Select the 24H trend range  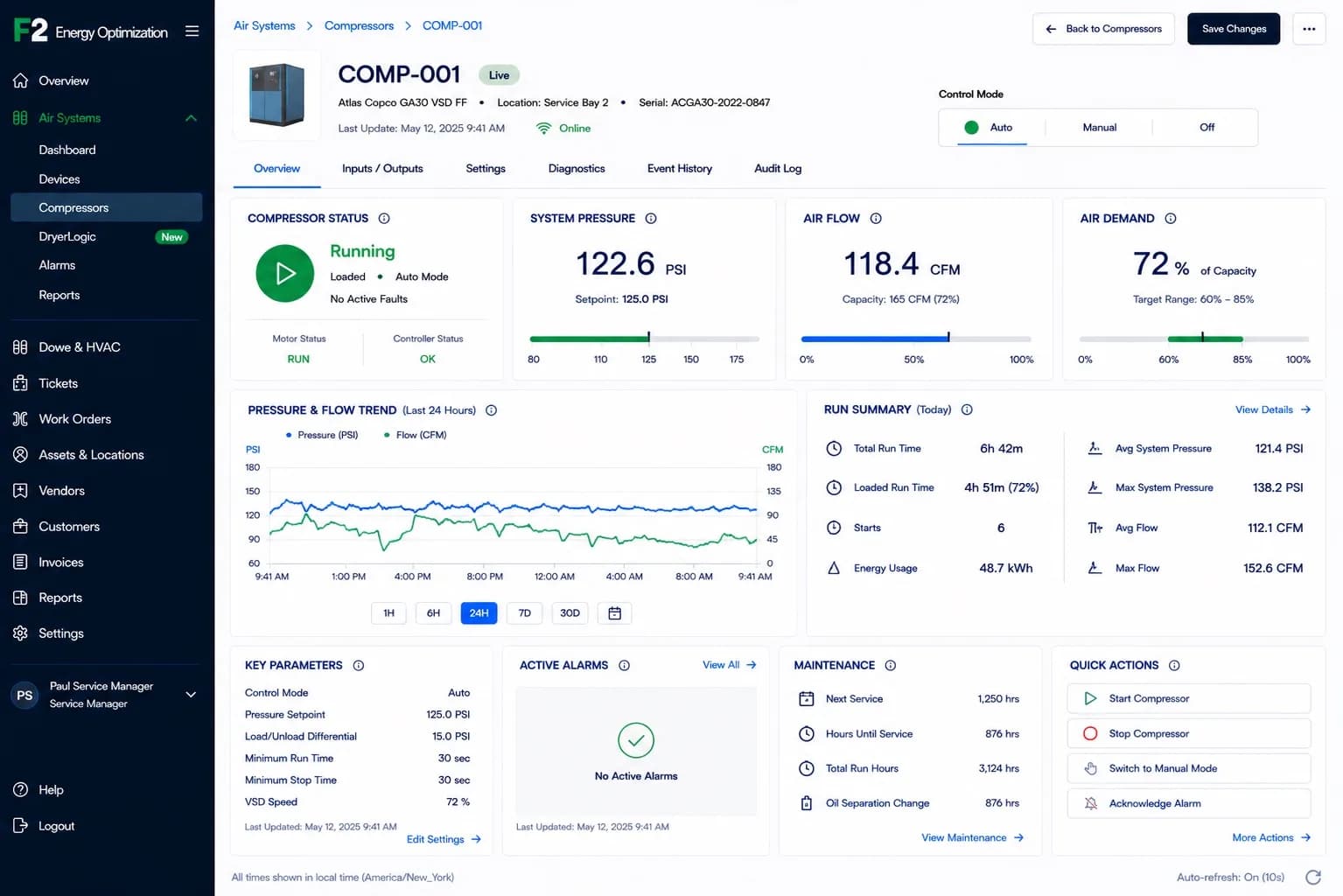[479, 613]
